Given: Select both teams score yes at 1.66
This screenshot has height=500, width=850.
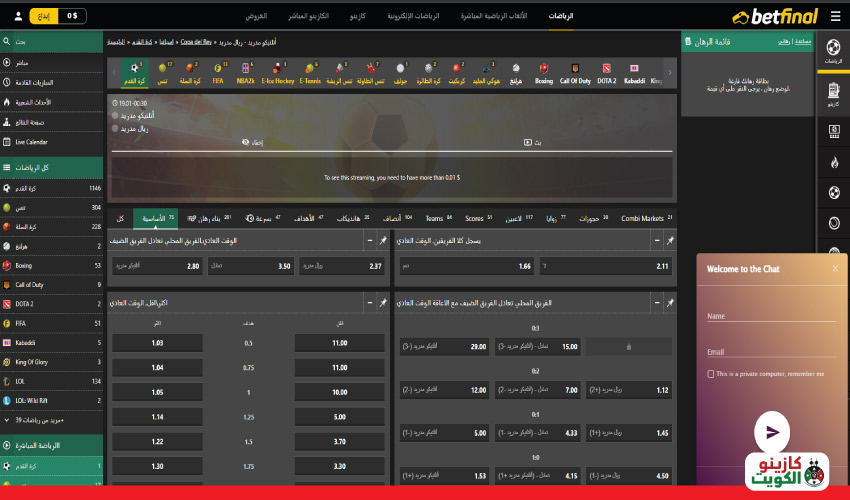Looking at the screenshot, I should [x=467, y=266].
